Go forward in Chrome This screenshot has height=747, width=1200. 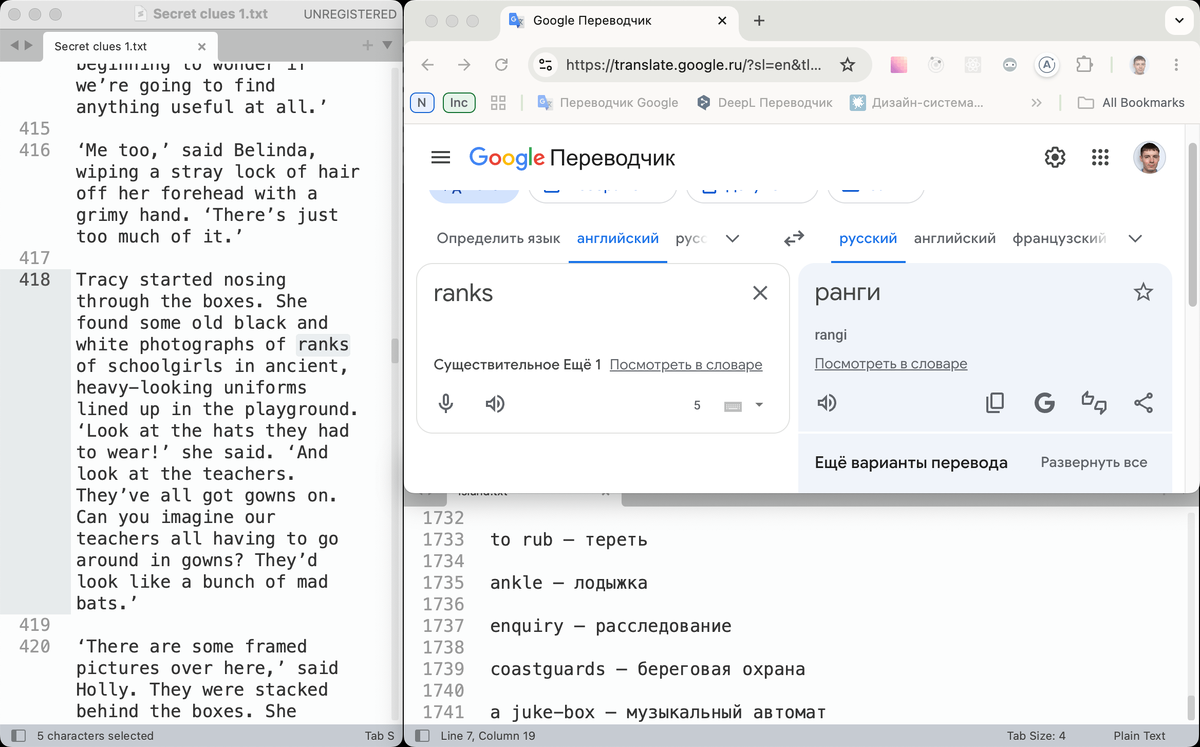click(x=464, y=65)
